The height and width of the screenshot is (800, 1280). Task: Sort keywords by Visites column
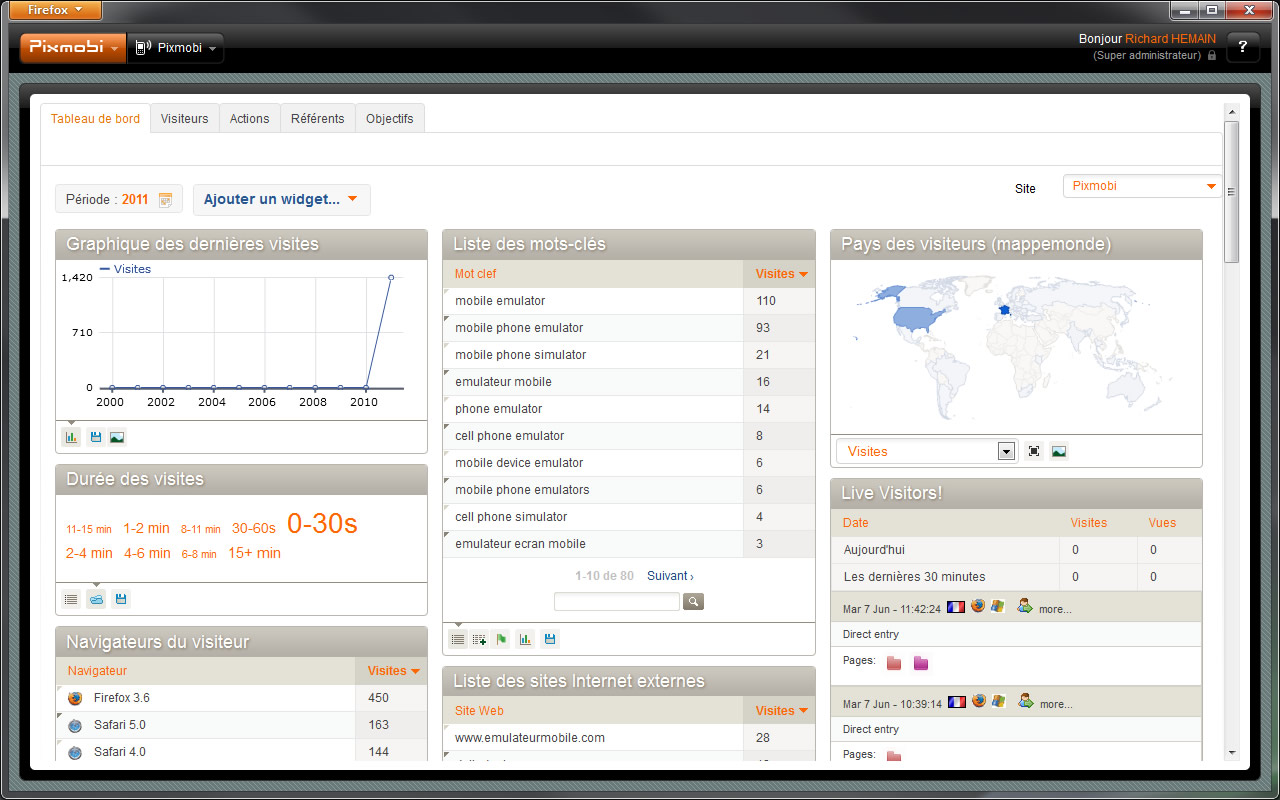781,274
